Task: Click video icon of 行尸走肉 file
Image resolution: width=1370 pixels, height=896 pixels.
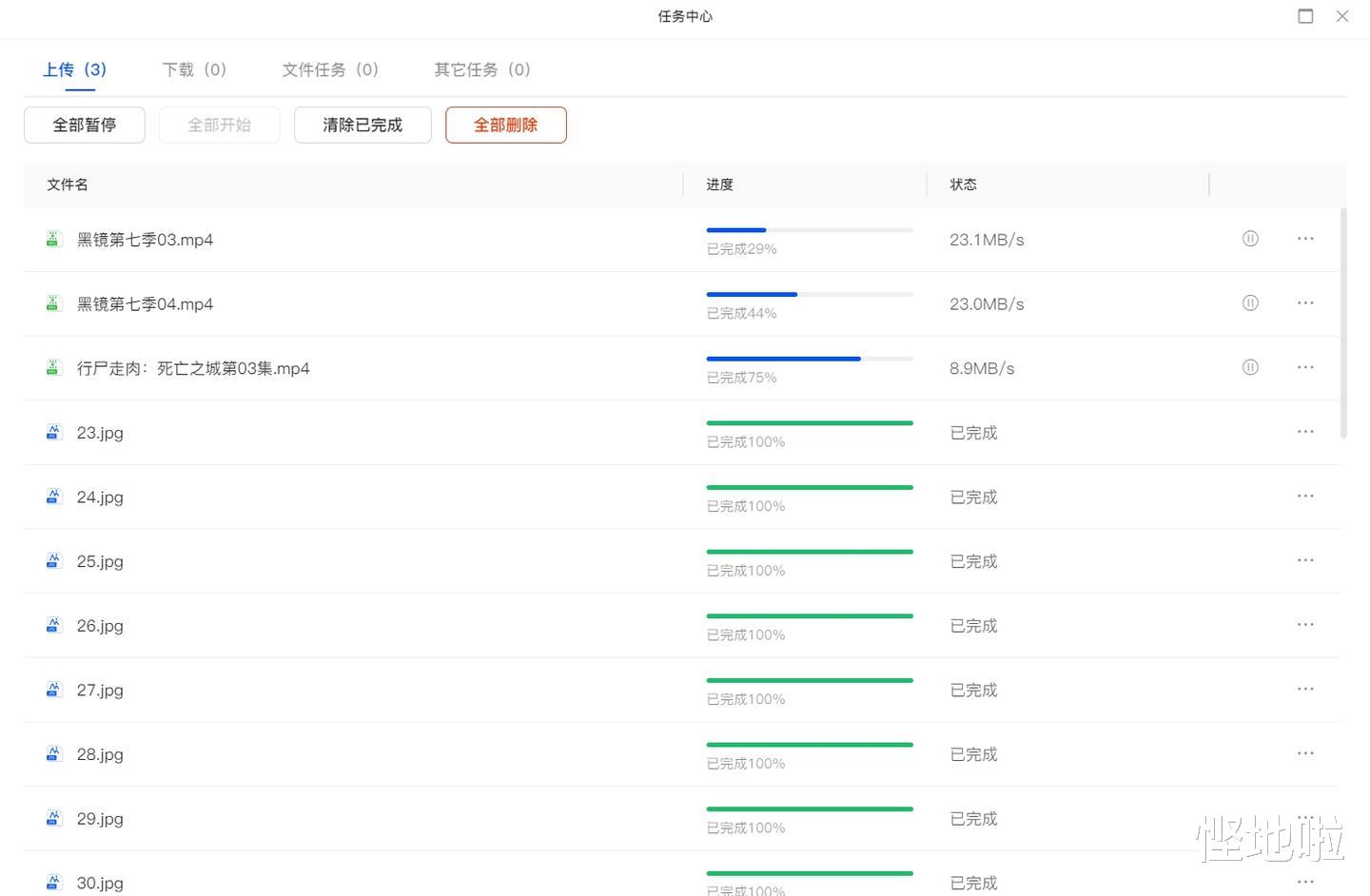Action: (53, 368)
